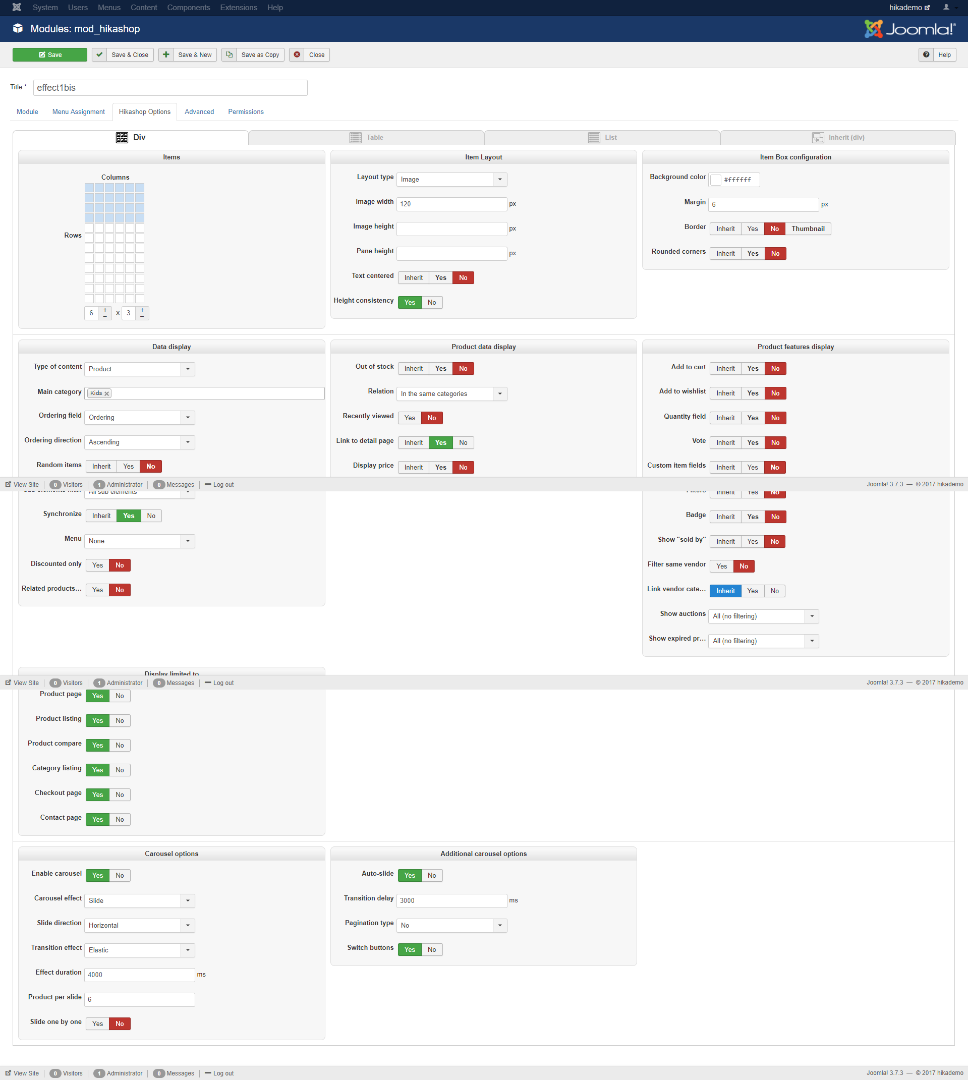Screen dimensions: 968x1080
Task: Open the Transition effect dropdown
Action: pos(140,951)
